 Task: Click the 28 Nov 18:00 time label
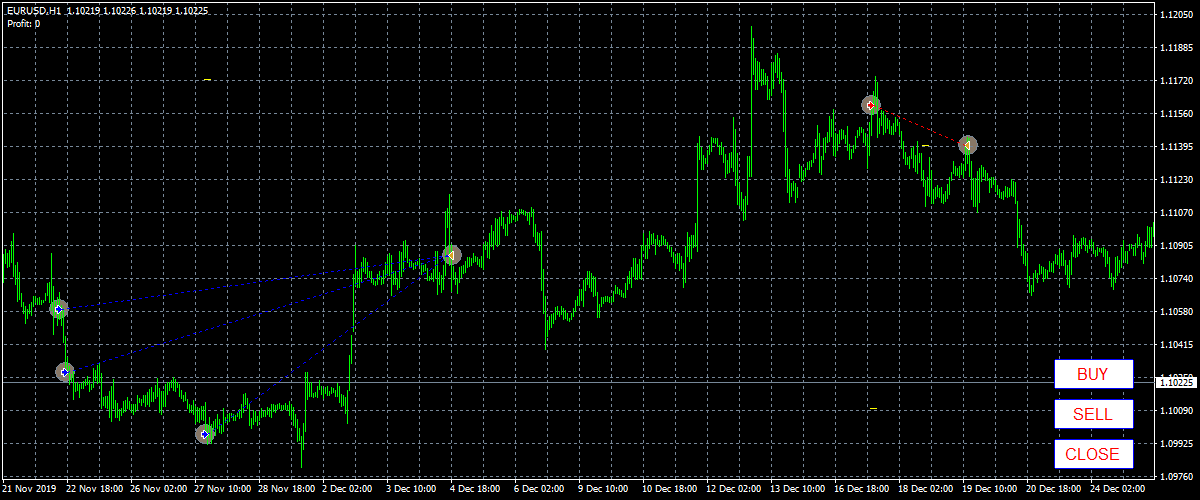point(288,490)
